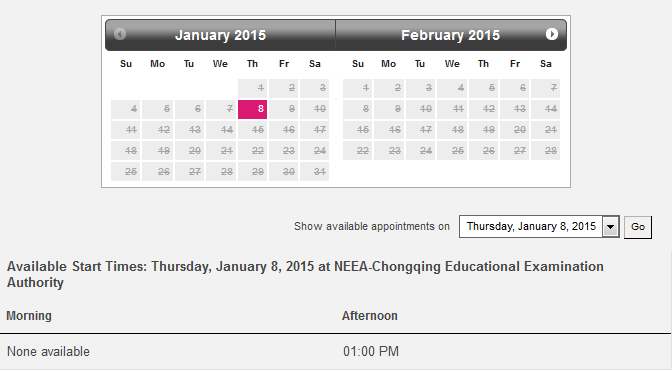Select January 1 in the calendar
The image size is (672, 371).
point(252,88)
